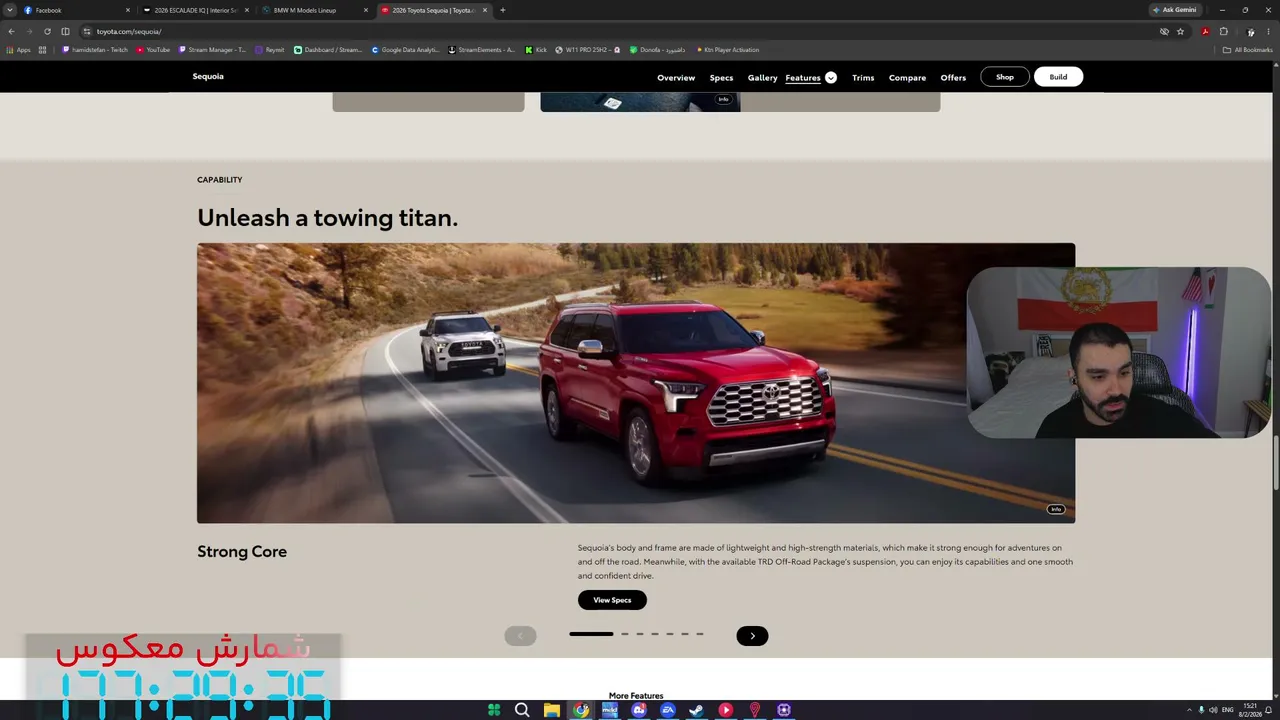The width and height of the screenshot is (1280, 720).
Task: Select the 2026 Toyota Sequoia tab
Action: pos(433,10)
